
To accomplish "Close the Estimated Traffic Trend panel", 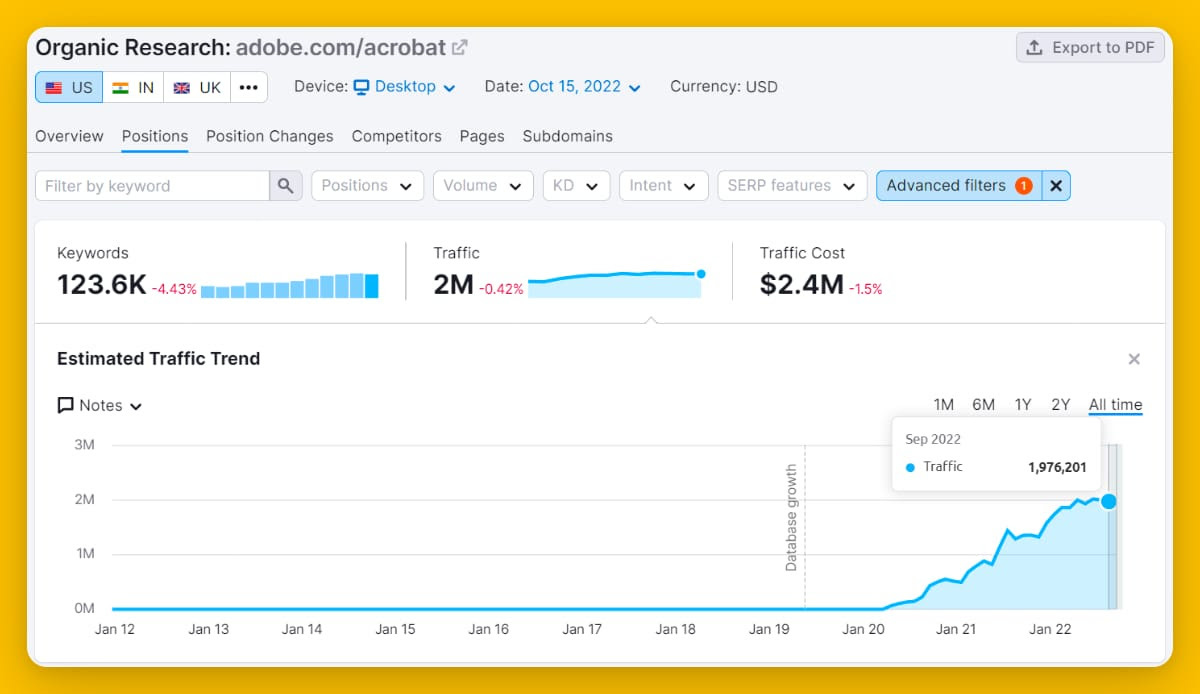I will [1134, 359].
